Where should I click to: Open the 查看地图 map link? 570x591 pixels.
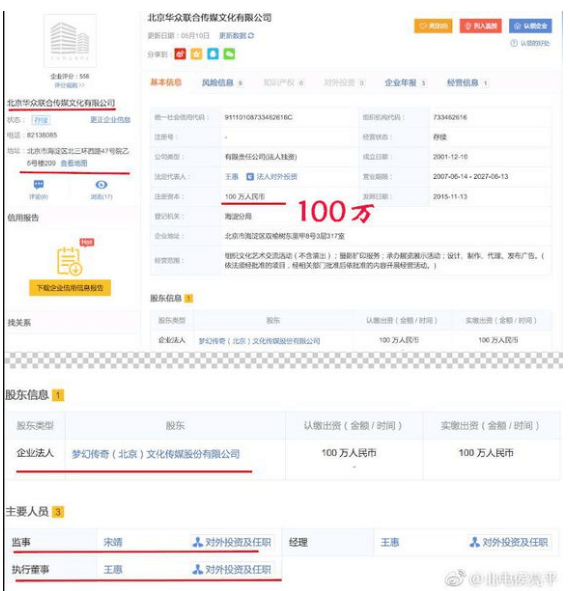pyautogui.click(x=74, y=163)
